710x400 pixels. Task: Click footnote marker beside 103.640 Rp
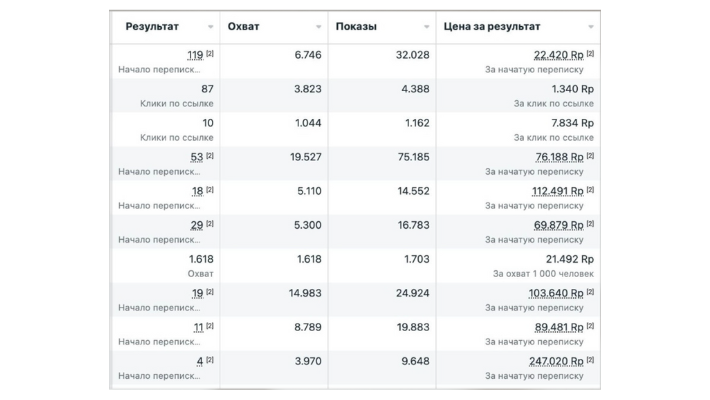590,291
